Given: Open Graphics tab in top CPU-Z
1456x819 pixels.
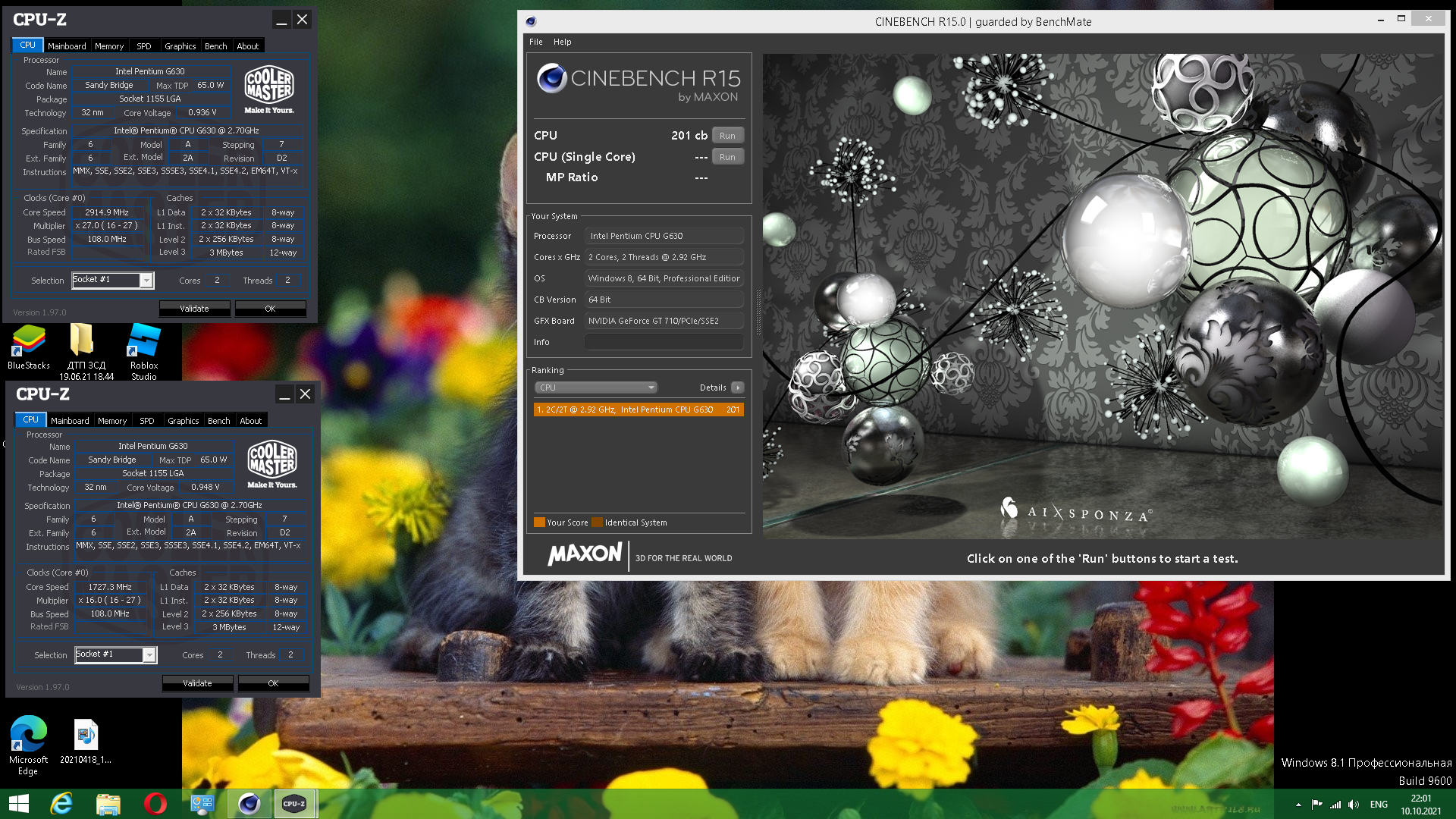Looking at the screenshot, I should pos(180,46).
